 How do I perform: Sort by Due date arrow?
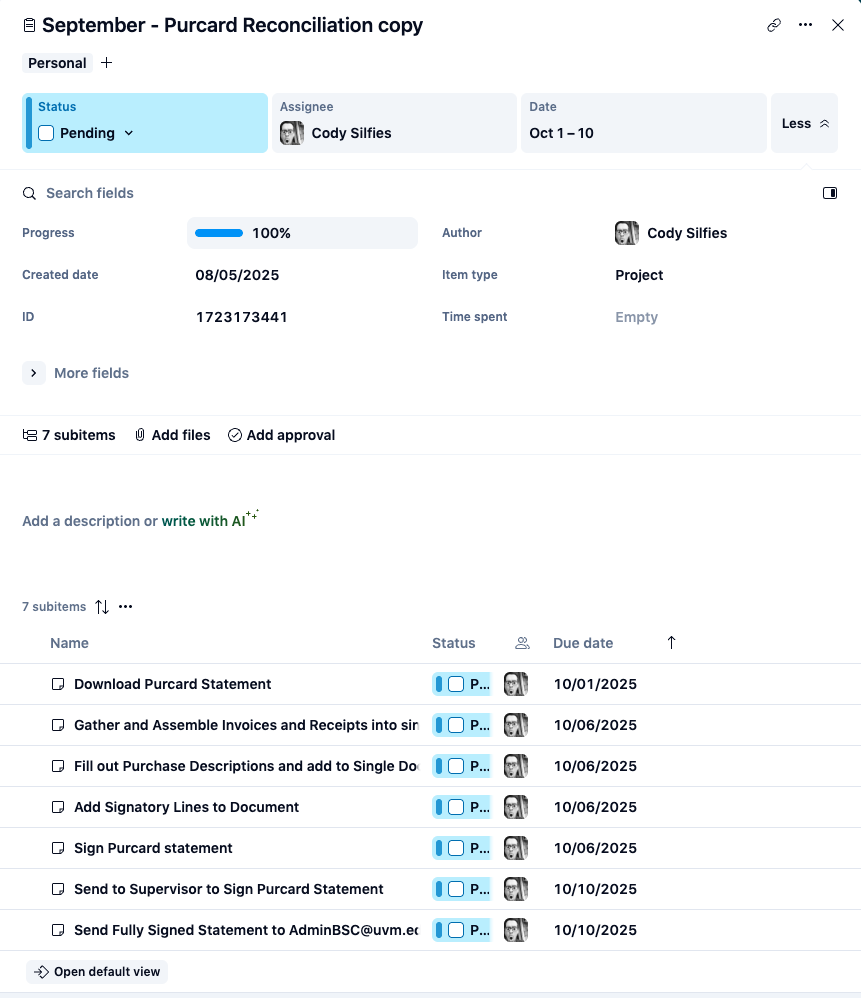[671, 643]
